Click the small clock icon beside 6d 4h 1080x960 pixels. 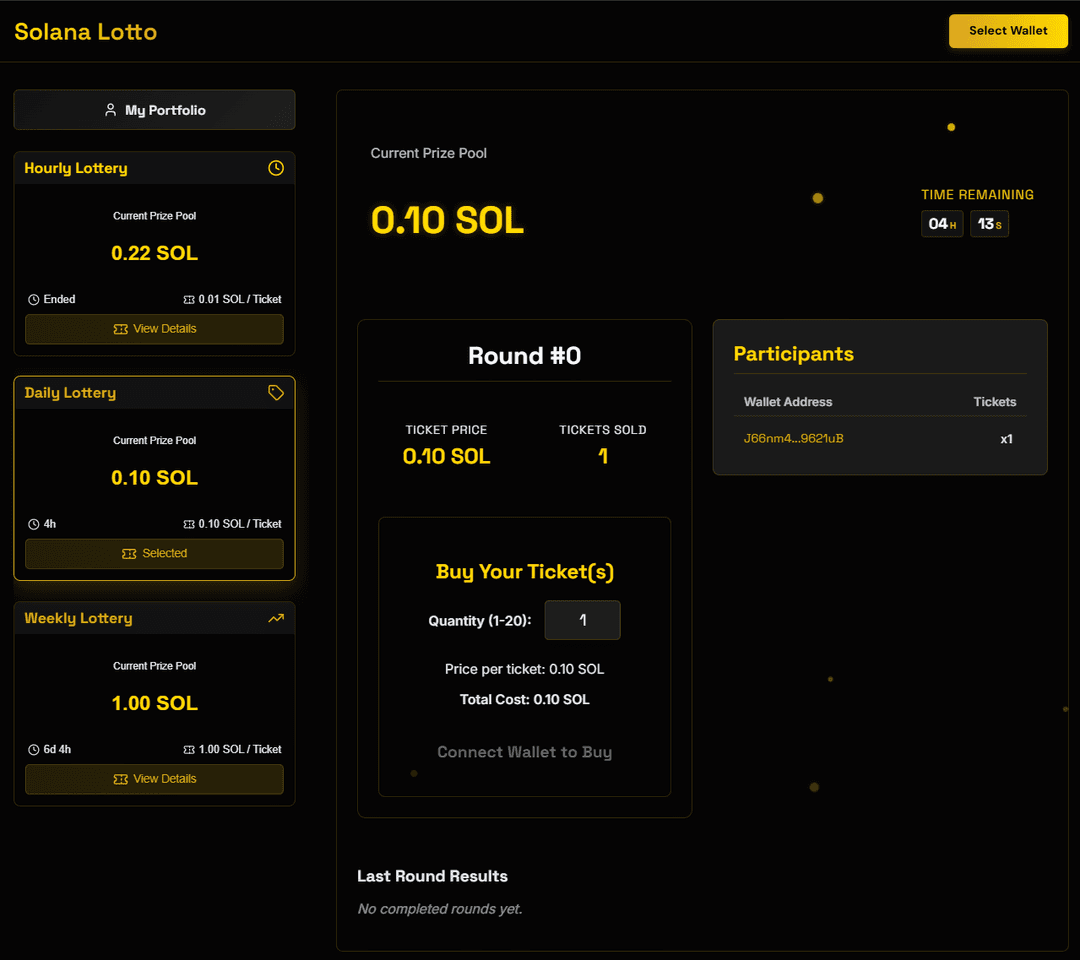tap(33, 749)
